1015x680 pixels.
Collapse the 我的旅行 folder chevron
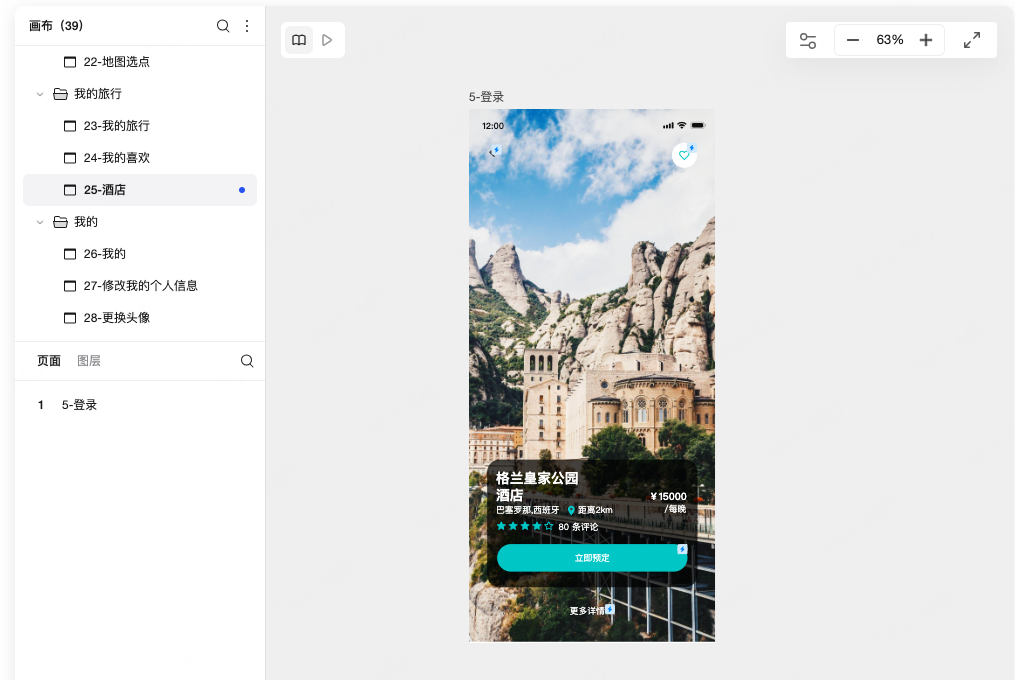40,95
